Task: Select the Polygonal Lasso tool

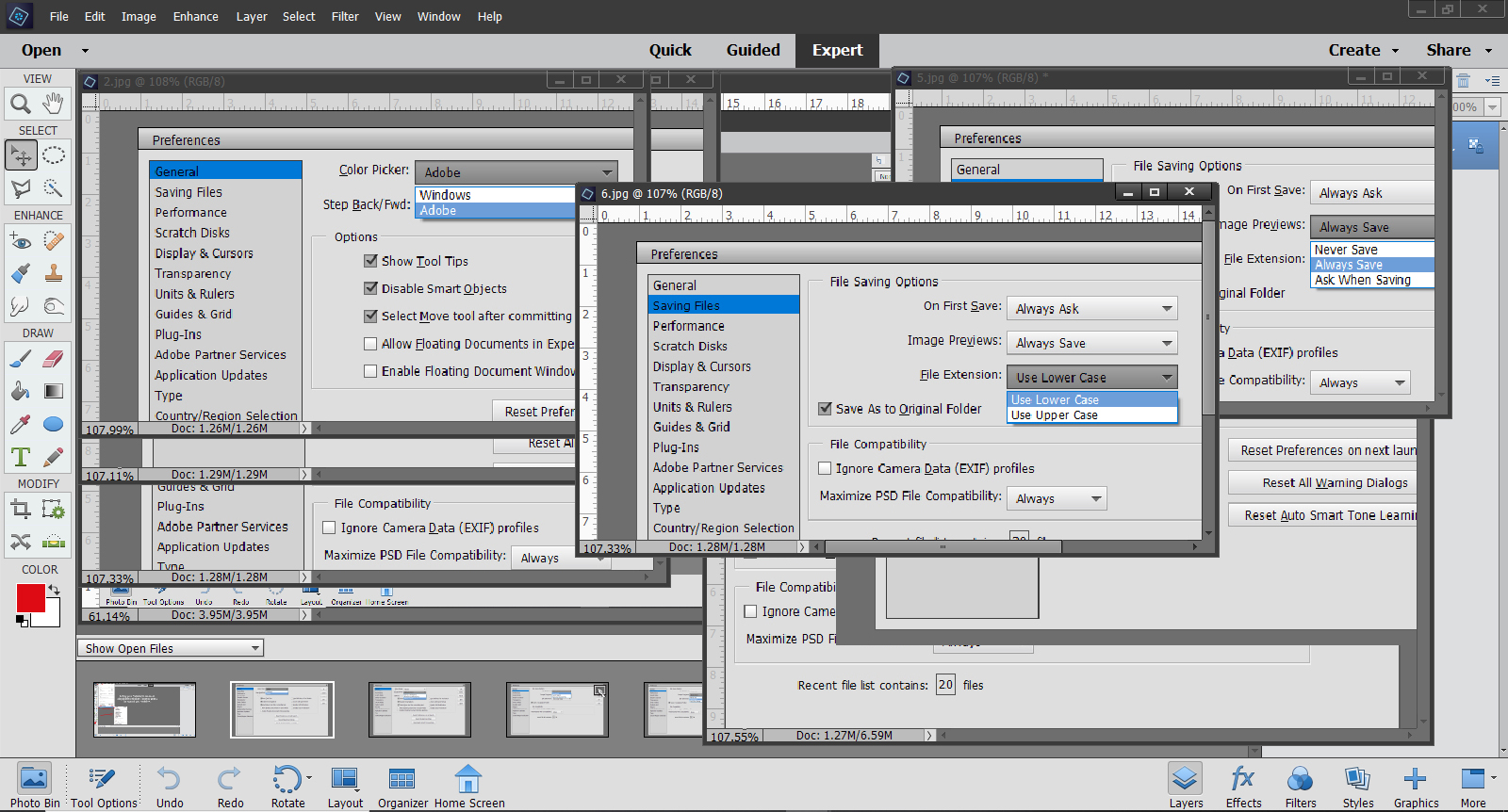Action: point(21,188)
